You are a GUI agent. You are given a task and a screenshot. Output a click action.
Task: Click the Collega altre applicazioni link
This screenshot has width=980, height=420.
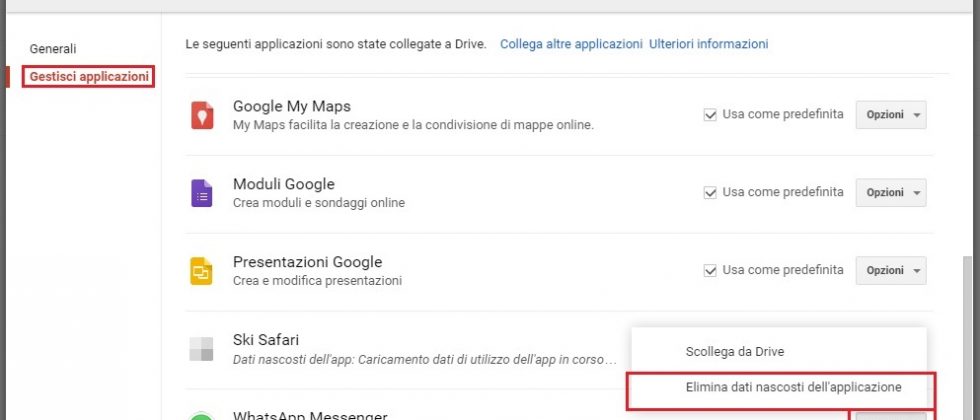571,44
